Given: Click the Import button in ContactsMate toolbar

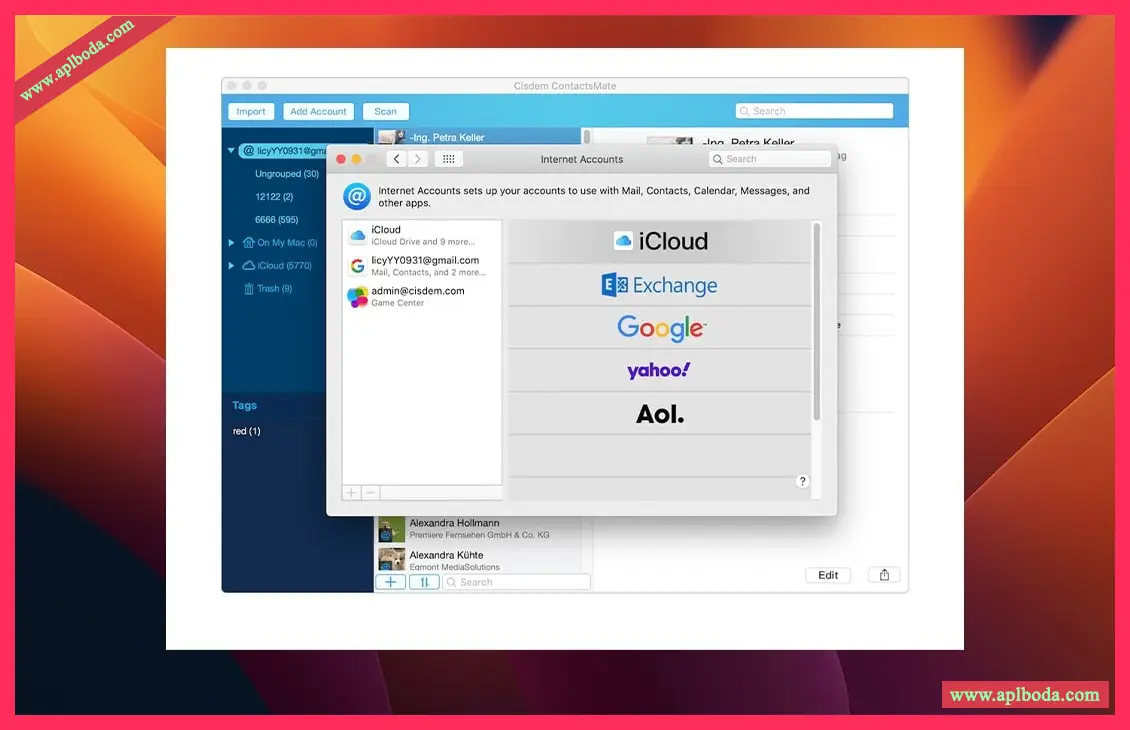Looking at the screenshot, I should pyautogui.click(x=251, y=112).
